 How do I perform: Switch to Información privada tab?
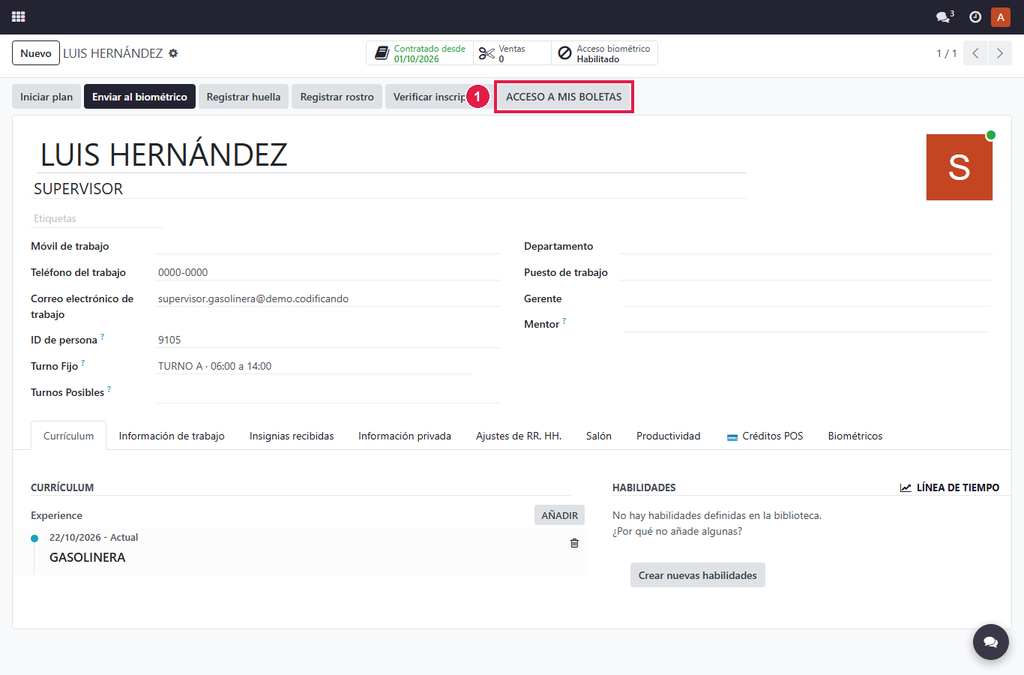point(404,436)
